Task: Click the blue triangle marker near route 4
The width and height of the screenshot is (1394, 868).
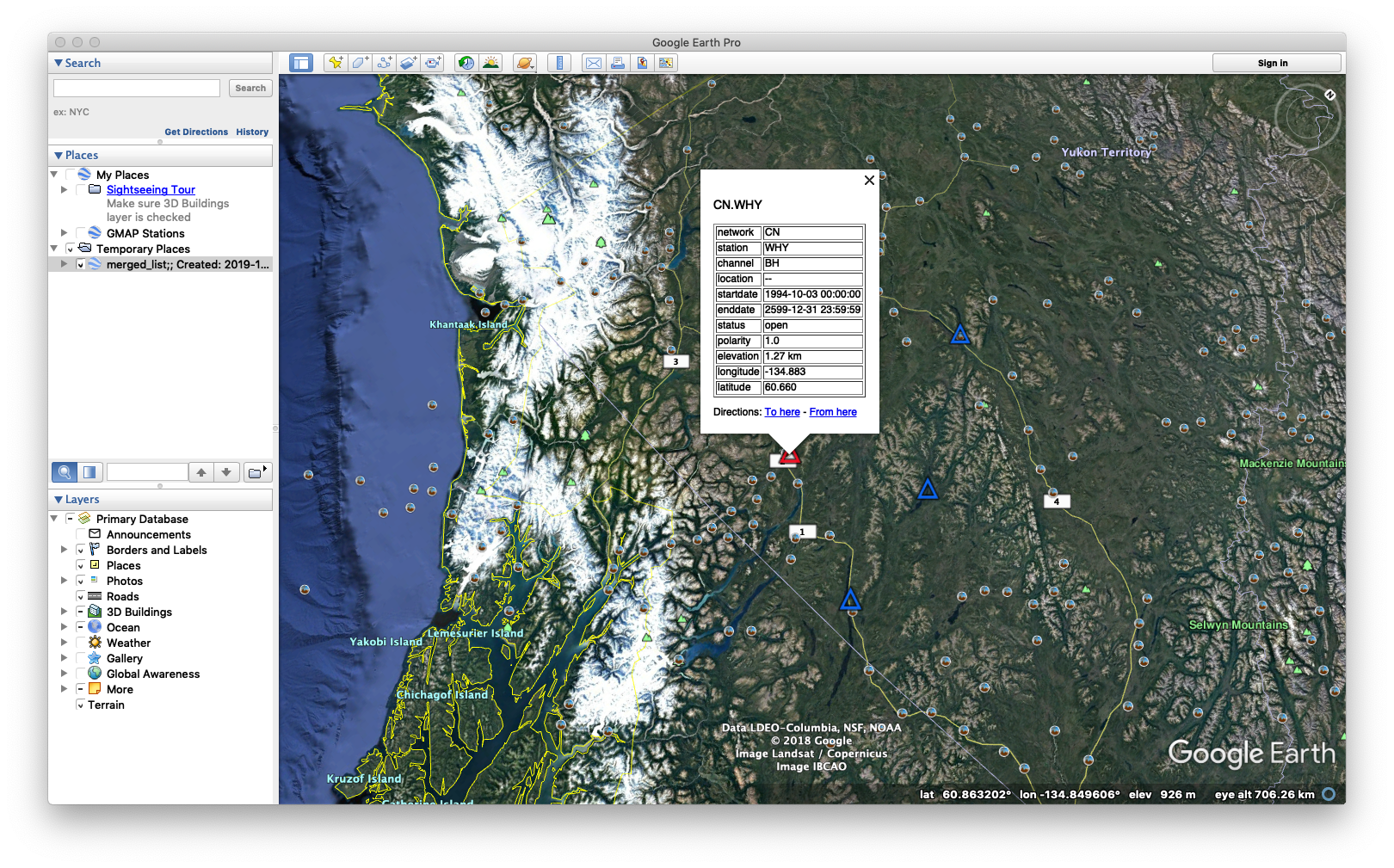Action: point(927,489)
